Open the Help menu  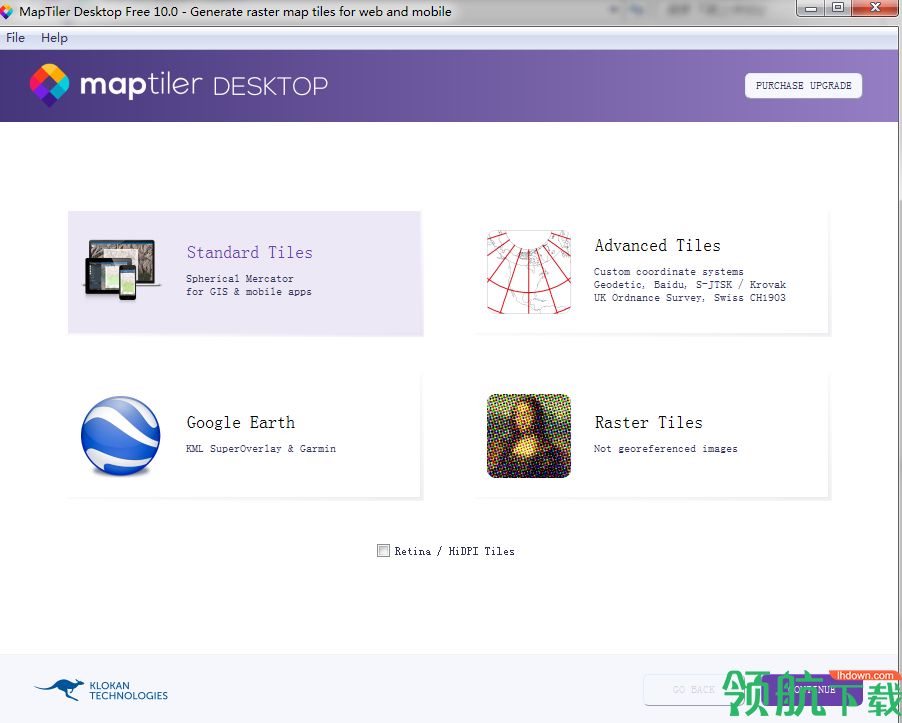54,37
